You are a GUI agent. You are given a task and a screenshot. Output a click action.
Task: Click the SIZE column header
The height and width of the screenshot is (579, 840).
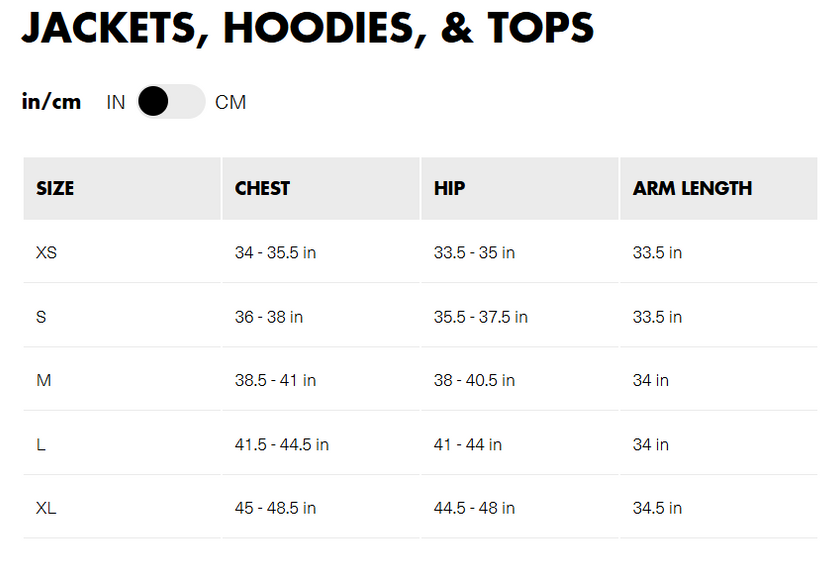tap(55, 188)
